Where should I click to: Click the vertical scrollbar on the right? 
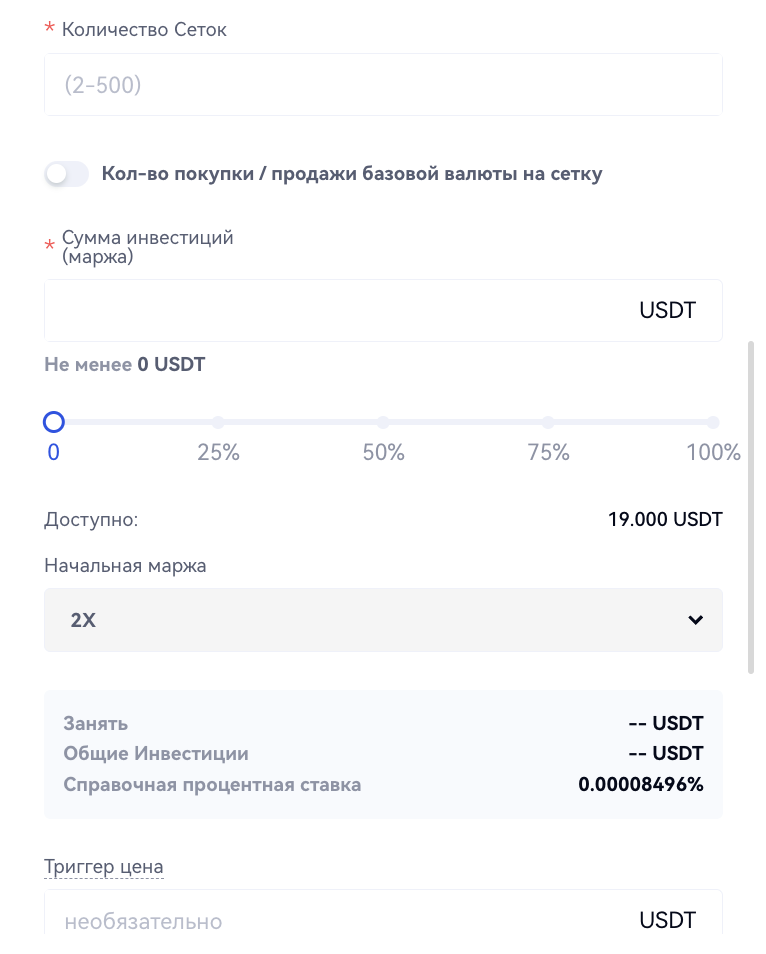click(752, 508)
